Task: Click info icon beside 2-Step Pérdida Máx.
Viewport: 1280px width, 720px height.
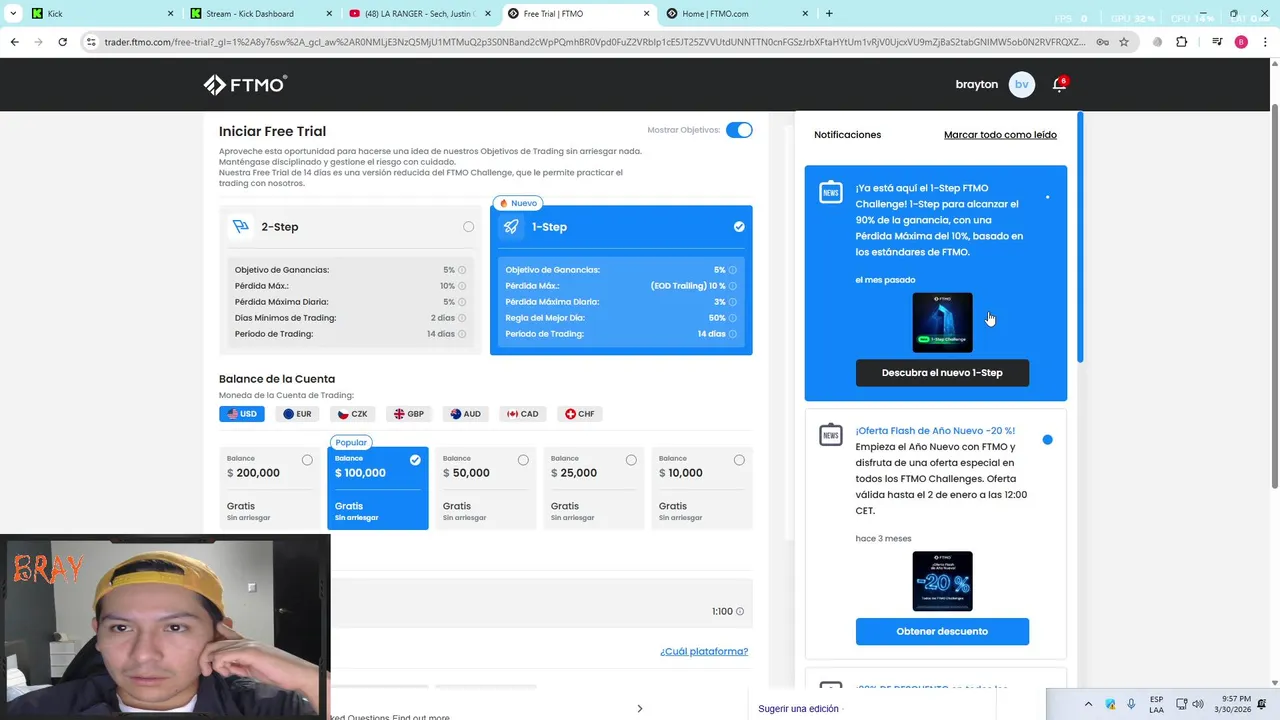Action: pyautogui.click(x=462, y=286)
